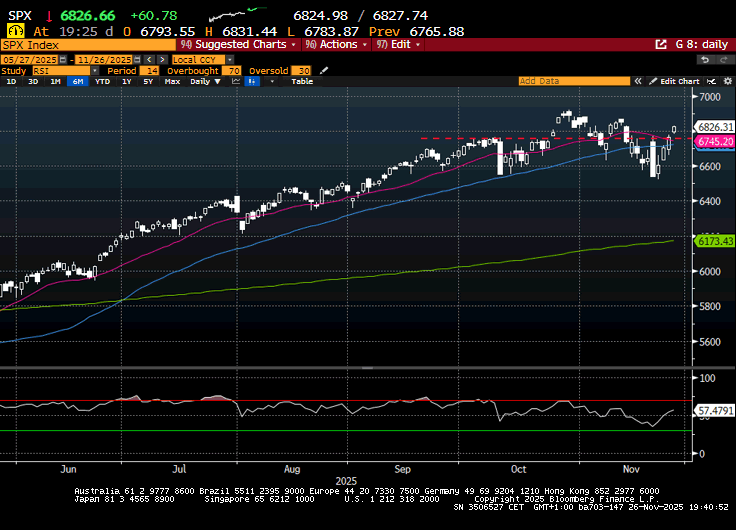Switch to the YTD range
The width and height of the screenshot is (736, 530).
click(x=101, y=81)
